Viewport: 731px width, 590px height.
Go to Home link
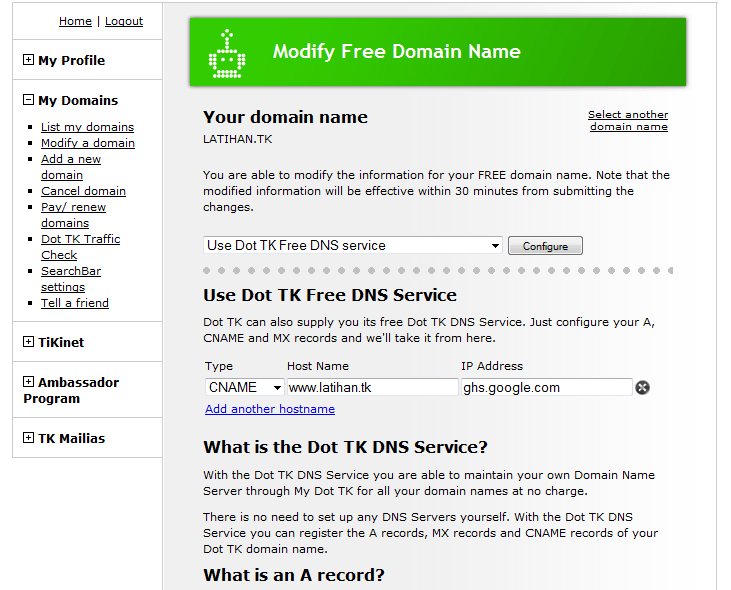click(75, 21)
